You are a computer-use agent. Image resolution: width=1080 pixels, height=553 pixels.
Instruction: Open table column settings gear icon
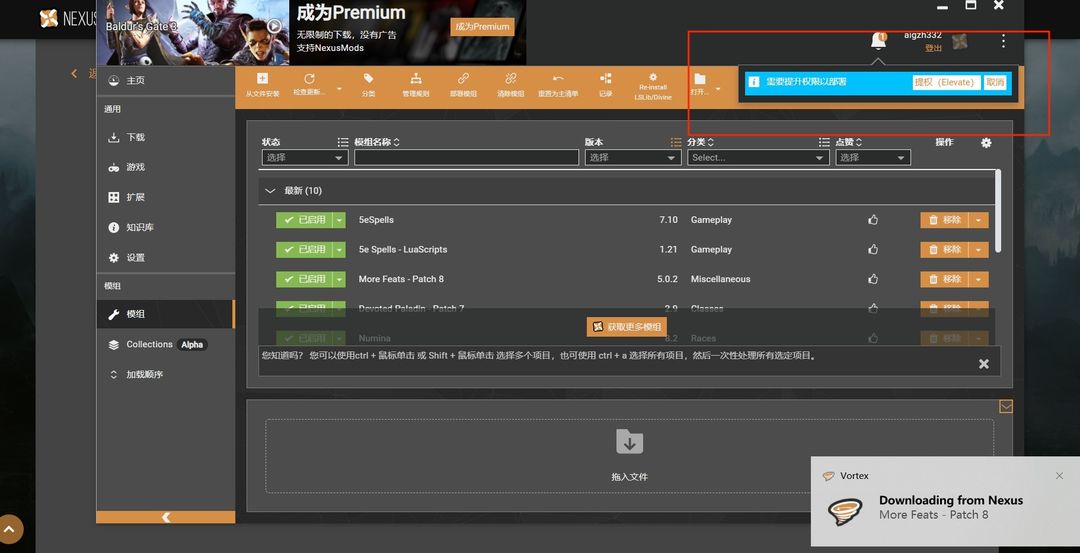[986, 143]
